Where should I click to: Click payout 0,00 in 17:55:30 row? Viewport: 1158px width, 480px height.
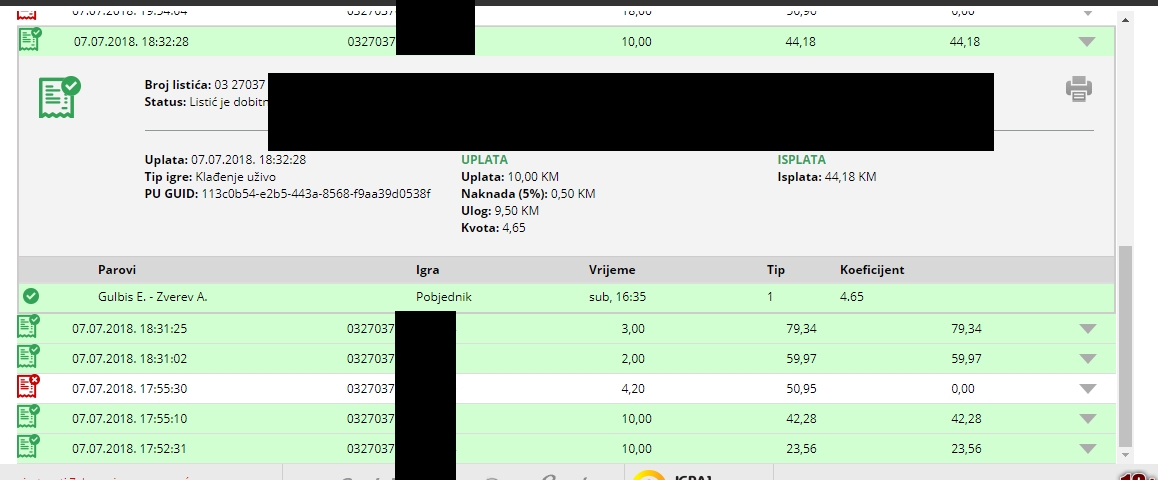(x=963, y=388)
